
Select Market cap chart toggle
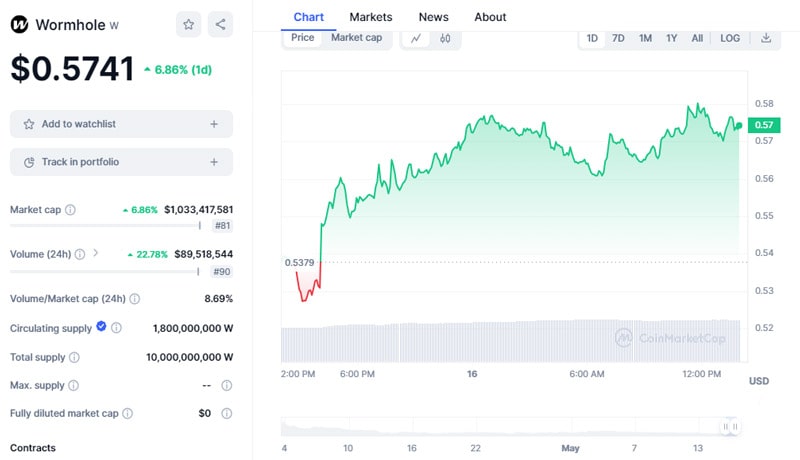click(357, 38)
